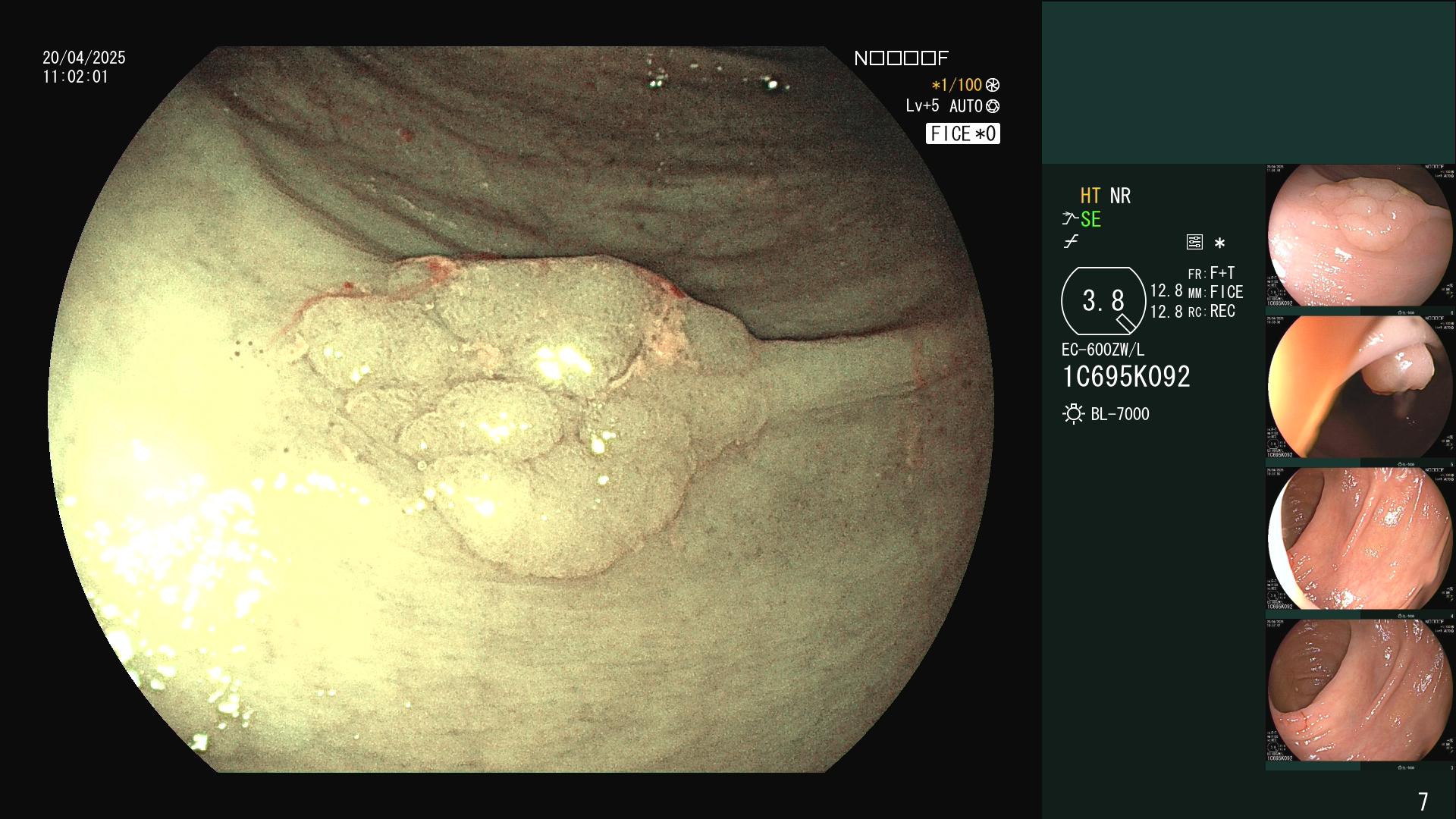Click the lower 12.8 value
The image size is (1456, 819).
click(x=1166, y=311)
